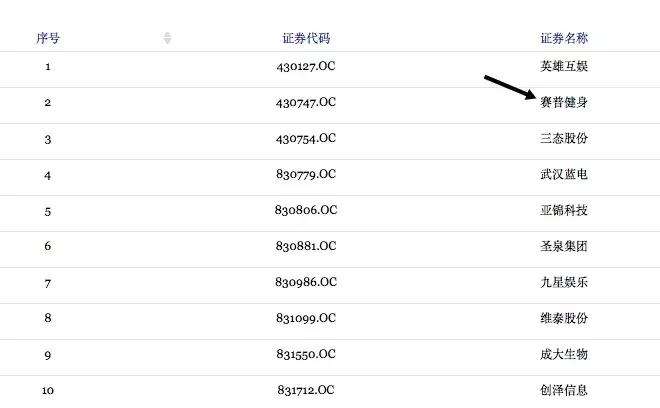Click the sort arrows beside 序号
660x408 pixels.
[x=167, y=38]
